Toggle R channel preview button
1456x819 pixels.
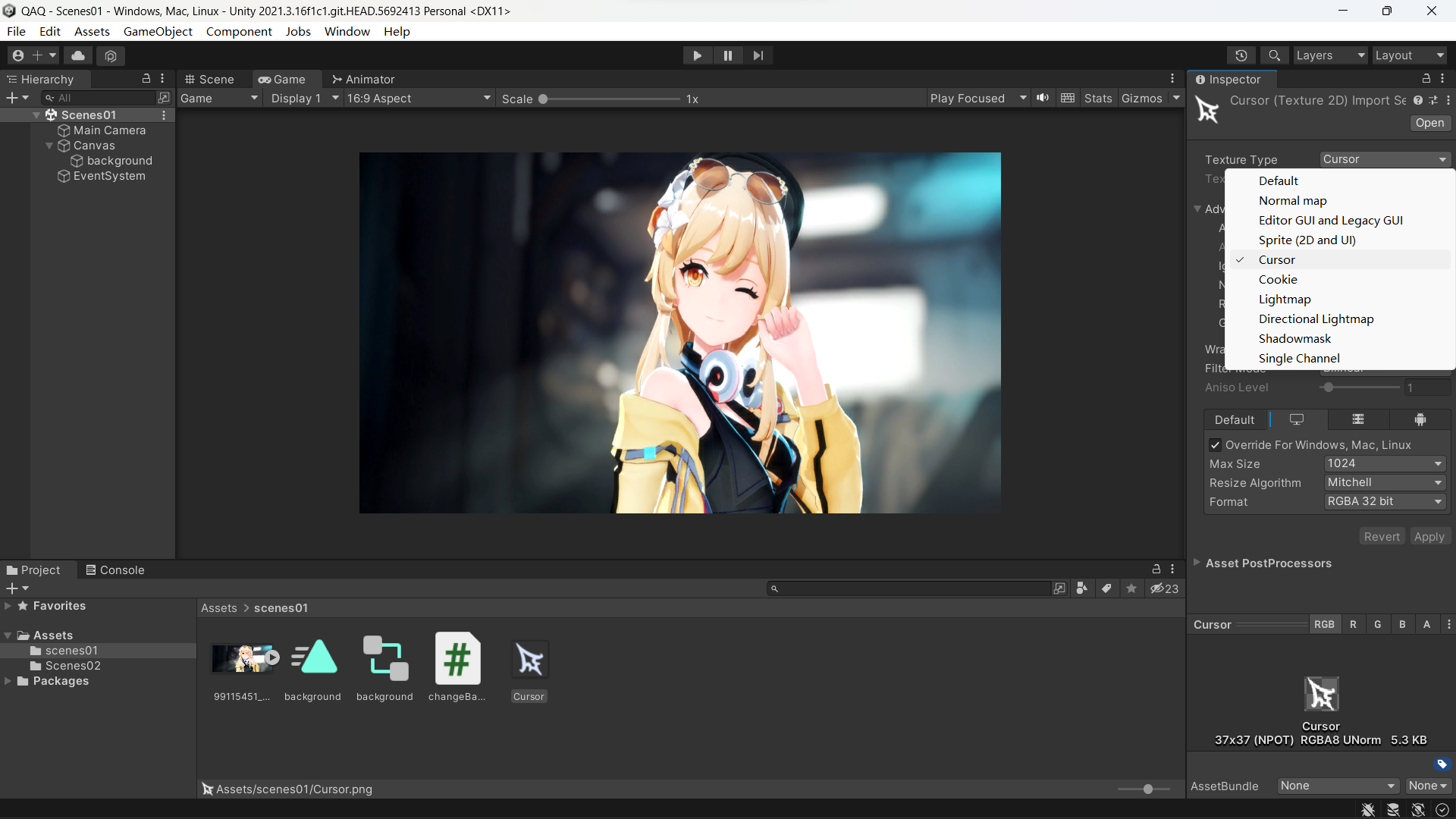coord(1353,624)
